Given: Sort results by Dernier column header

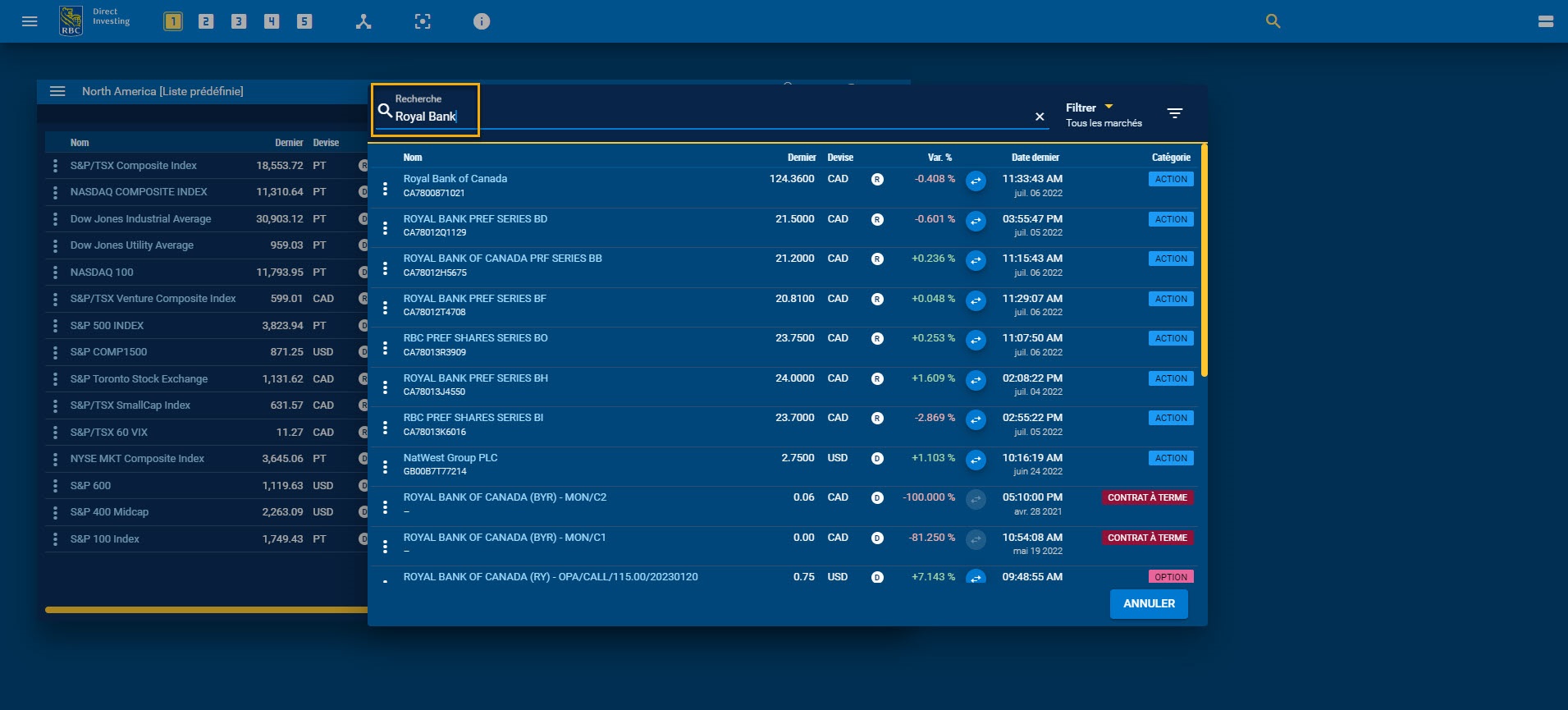Looking at the screenshot, I should 801,158.
